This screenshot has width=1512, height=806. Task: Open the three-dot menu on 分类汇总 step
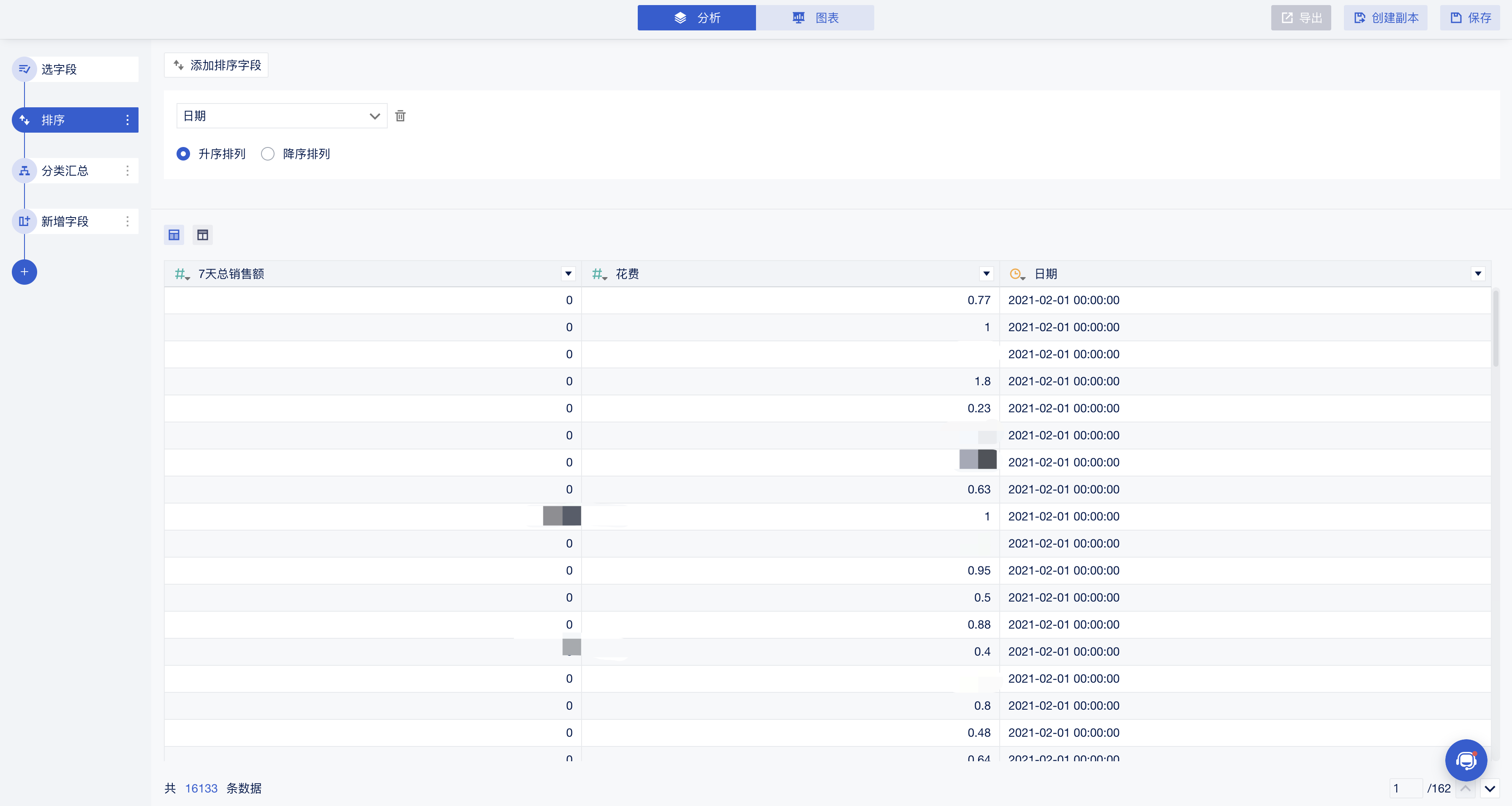tap(128, 171)
